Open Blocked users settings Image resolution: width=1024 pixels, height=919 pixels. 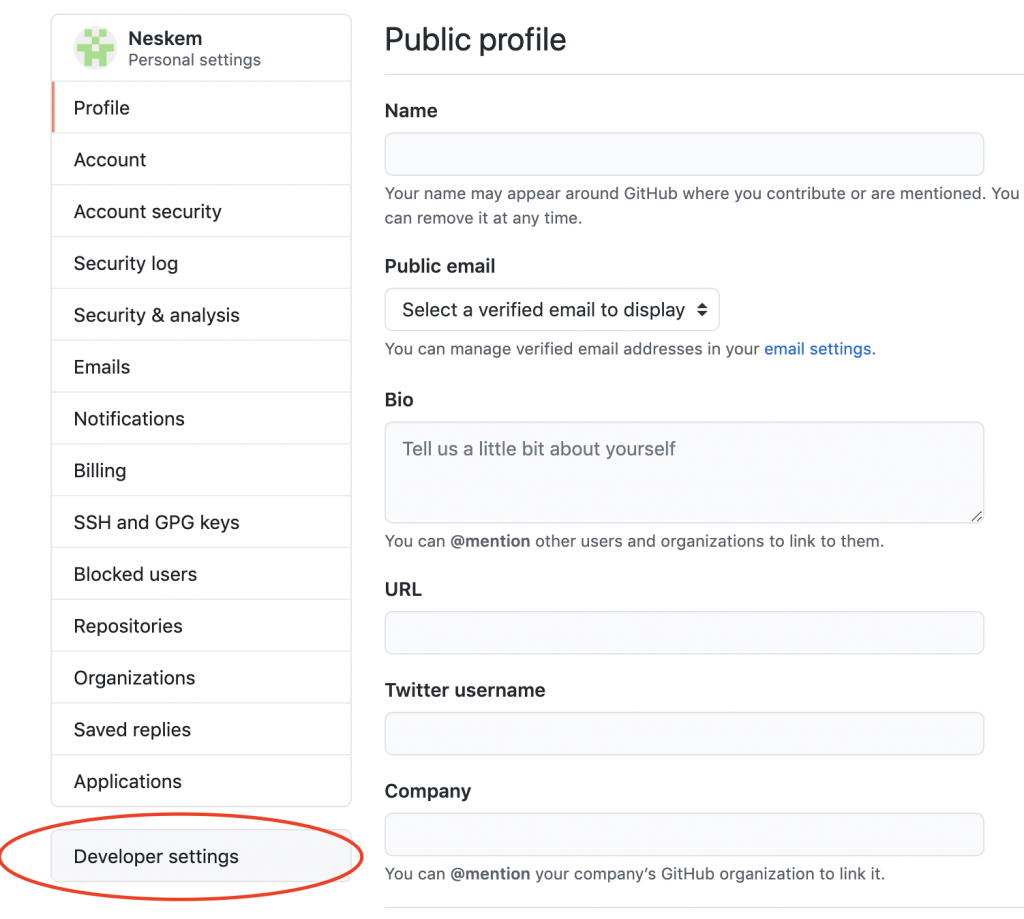[x=135, y=575]
